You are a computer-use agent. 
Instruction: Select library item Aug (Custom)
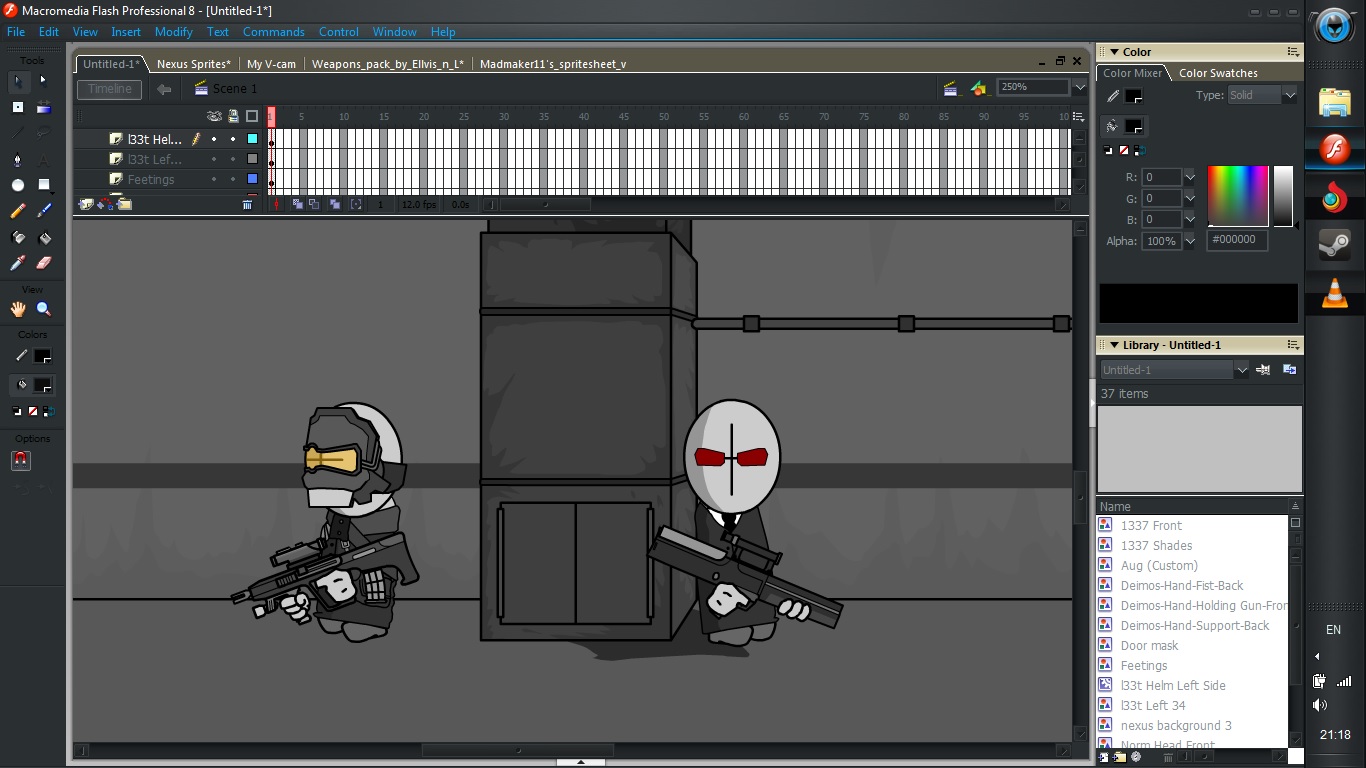[x=1159, y=565]
